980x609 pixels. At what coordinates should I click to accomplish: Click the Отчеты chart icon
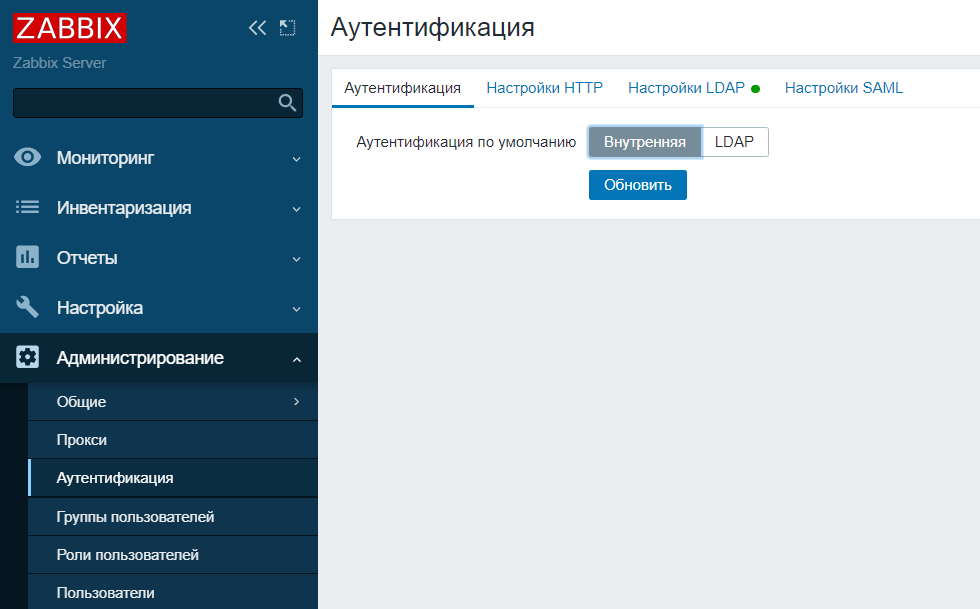tap(28, 257)
